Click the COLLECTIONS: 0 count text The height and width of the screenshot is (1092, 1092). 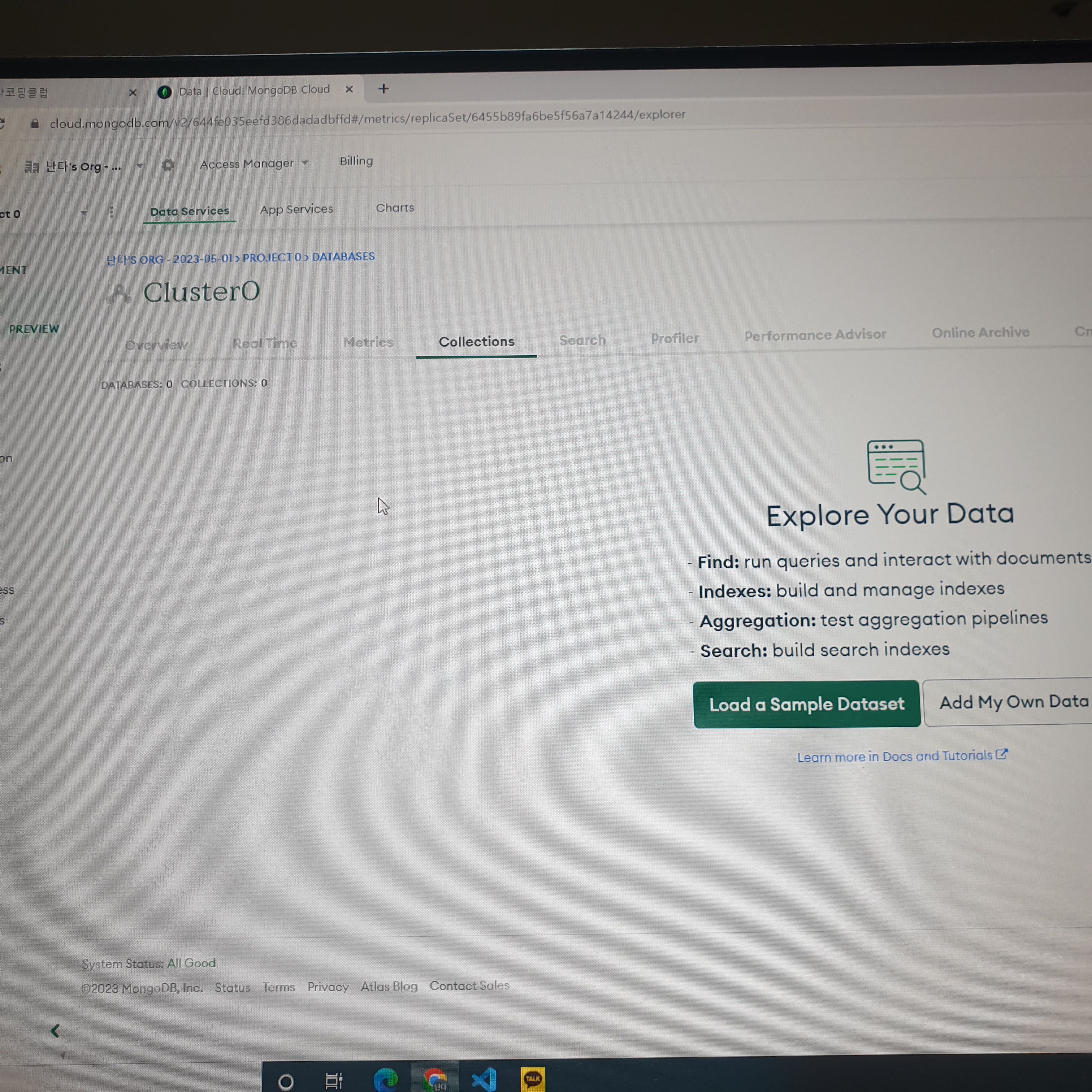224,383
